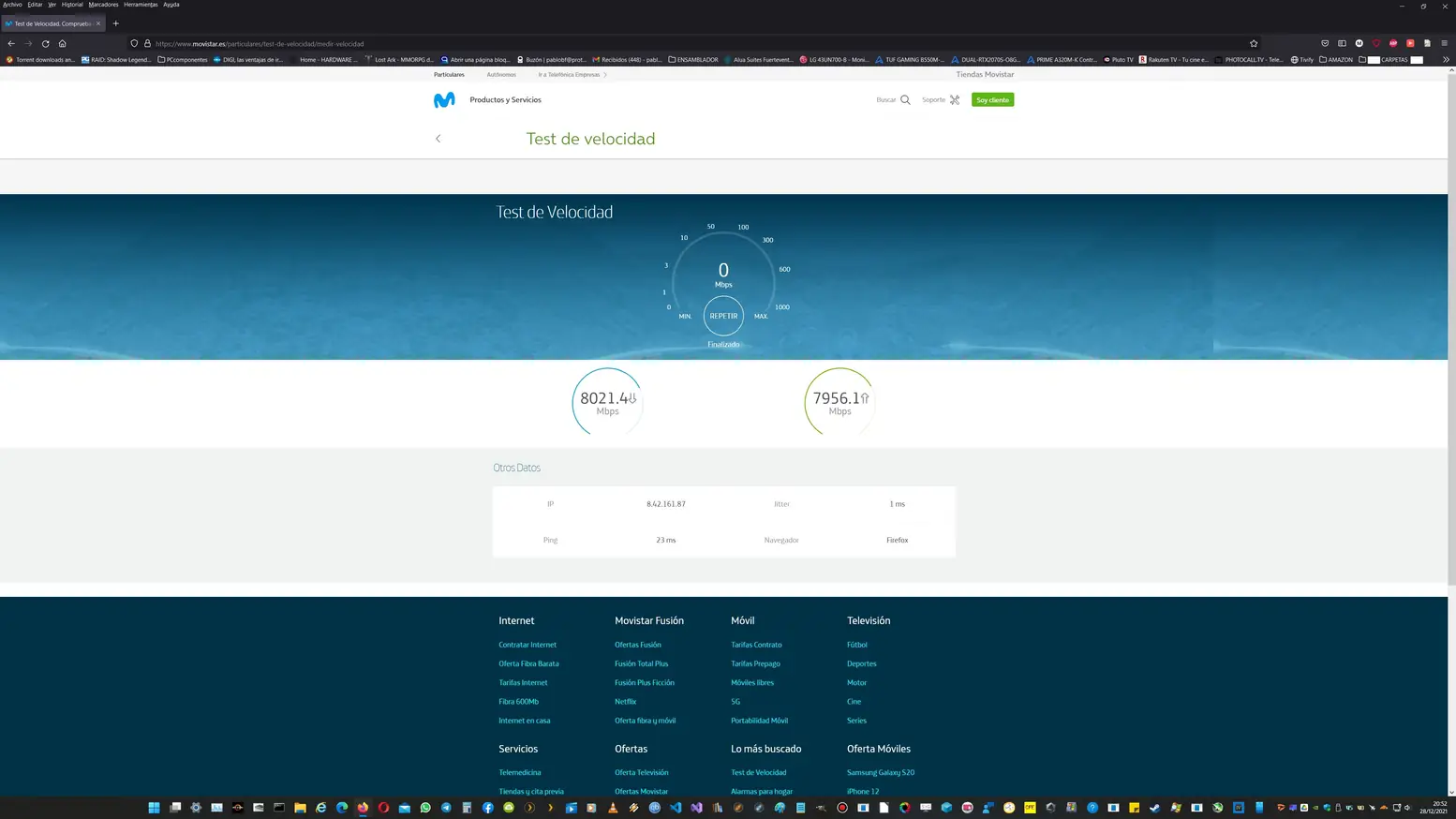Open Pluto TV bookmark
Viewport: 1456px width, 819px height.
tap(1119, 59)
